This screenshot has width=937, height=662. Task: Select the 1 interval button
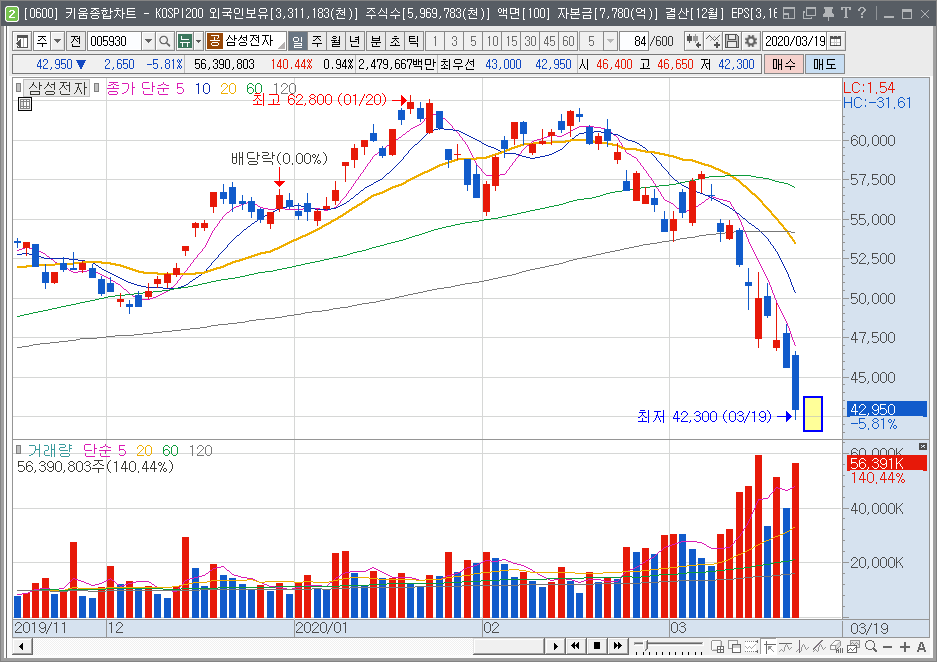[x=436, y=41]
